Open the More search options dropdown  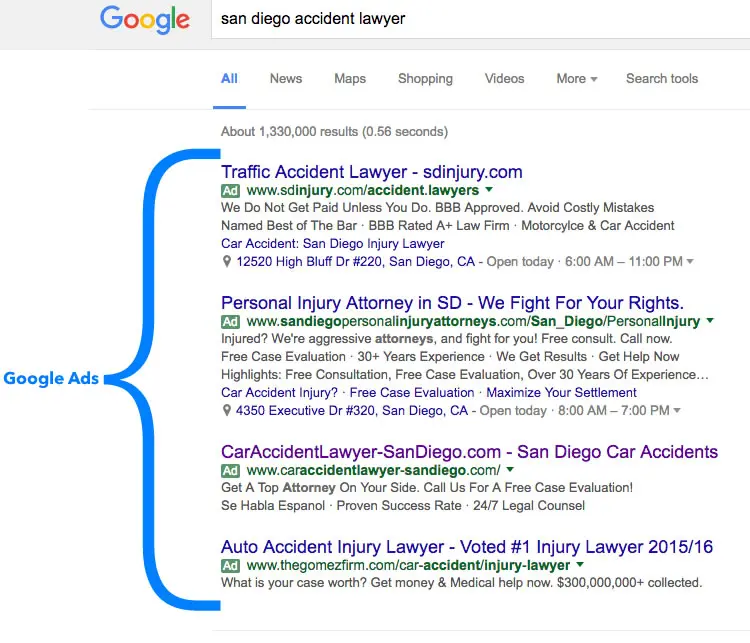(576, 79)
